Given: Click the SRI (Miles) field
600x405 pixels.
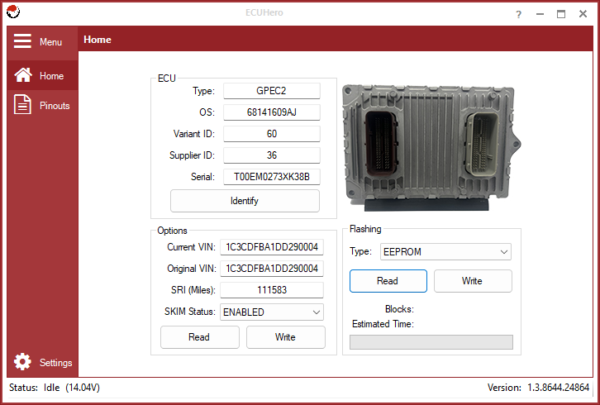Looking at the screenshot, I should (x=272, y=290).
